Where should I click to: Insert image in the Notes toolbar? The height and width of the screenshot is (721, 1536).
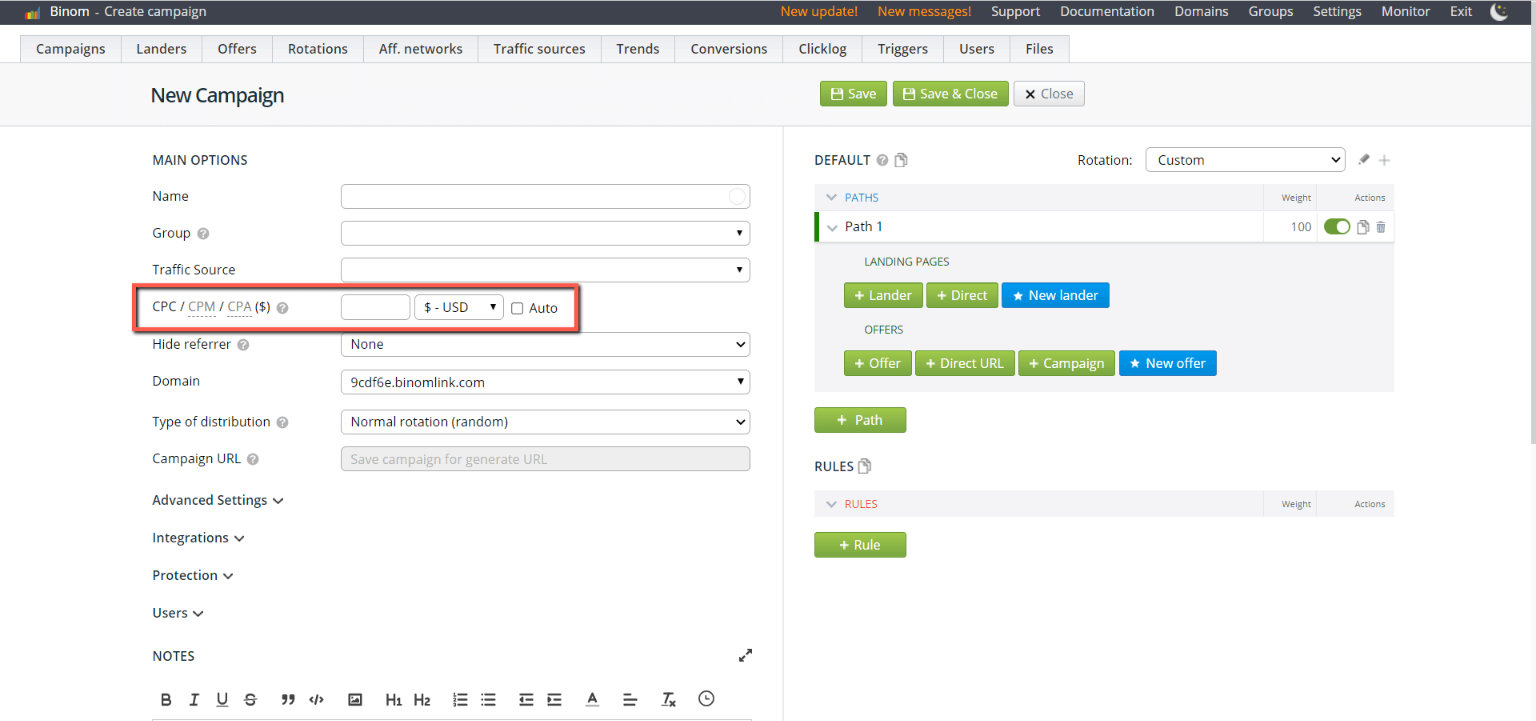click(x=354, y=699)
